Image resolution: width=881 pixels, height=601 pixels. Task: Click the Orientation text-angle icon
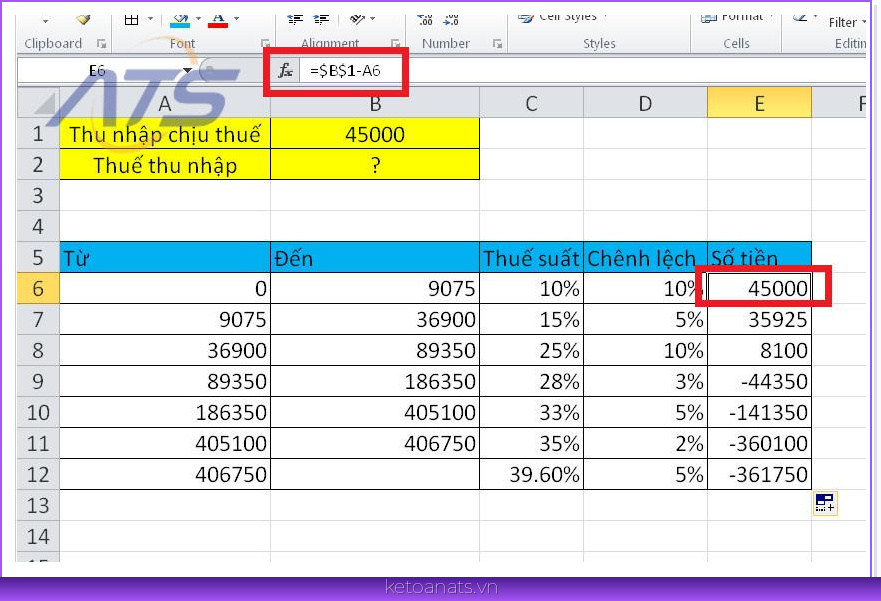[x=357, y=20]
